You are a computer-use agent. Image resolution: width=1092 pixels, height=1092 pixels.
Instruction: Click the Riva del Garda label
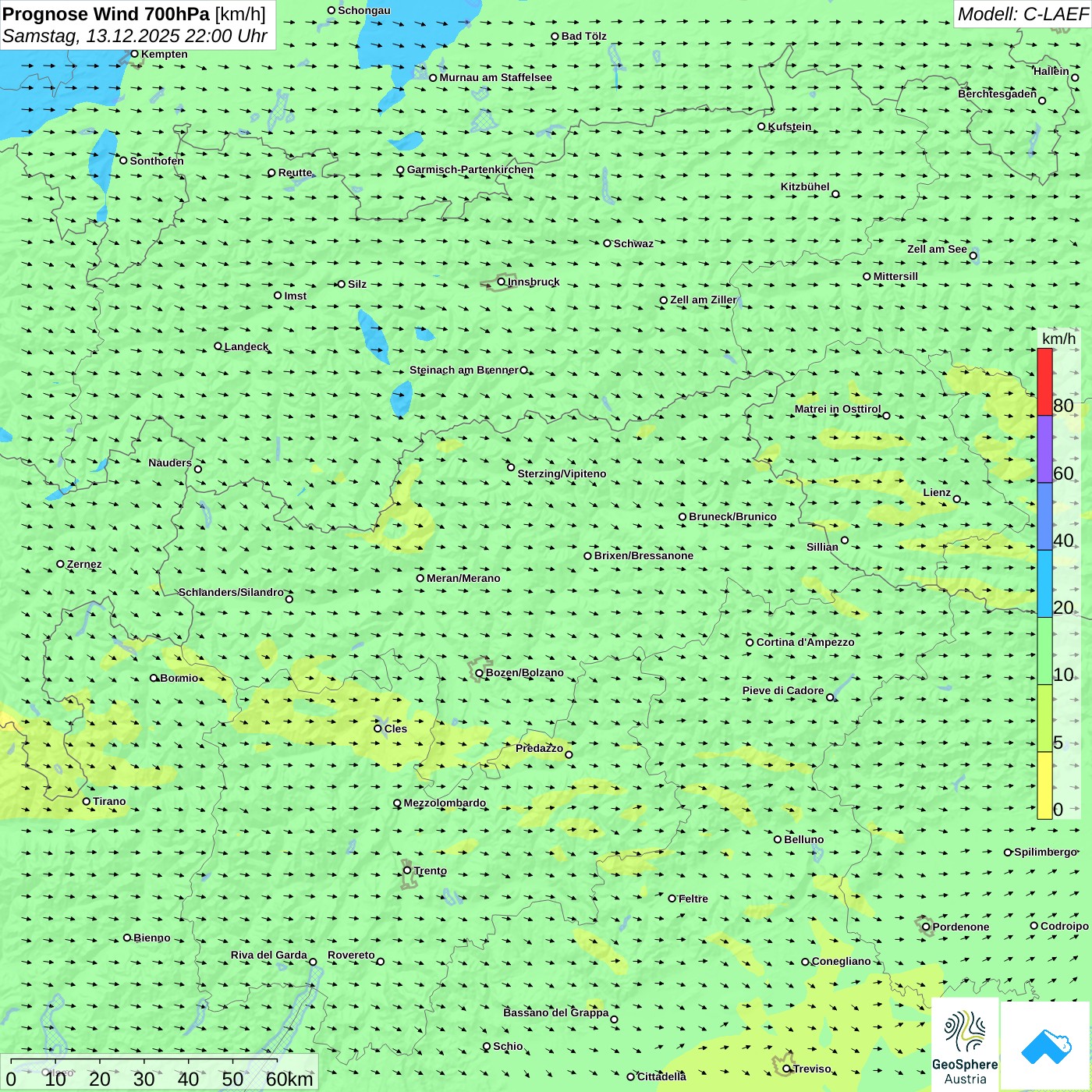point(269,955)
